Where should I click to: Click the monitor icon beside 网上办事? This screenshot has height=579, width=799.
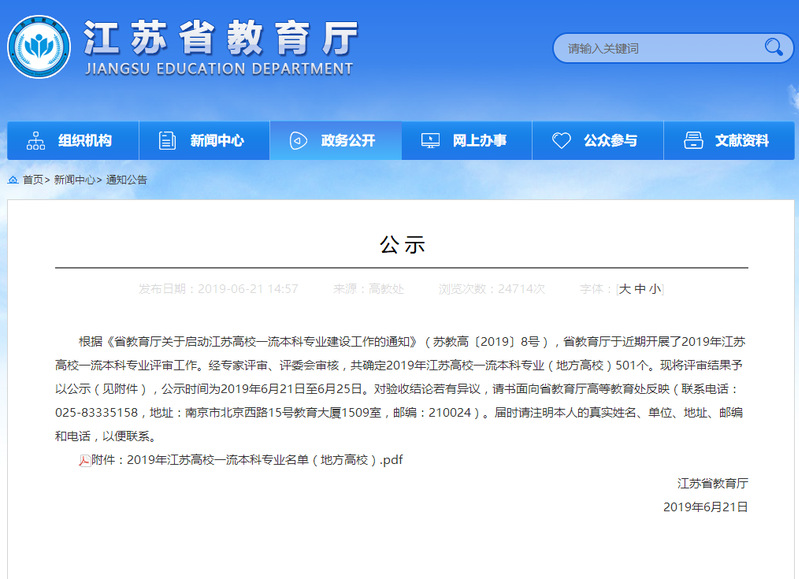point(430,141)
